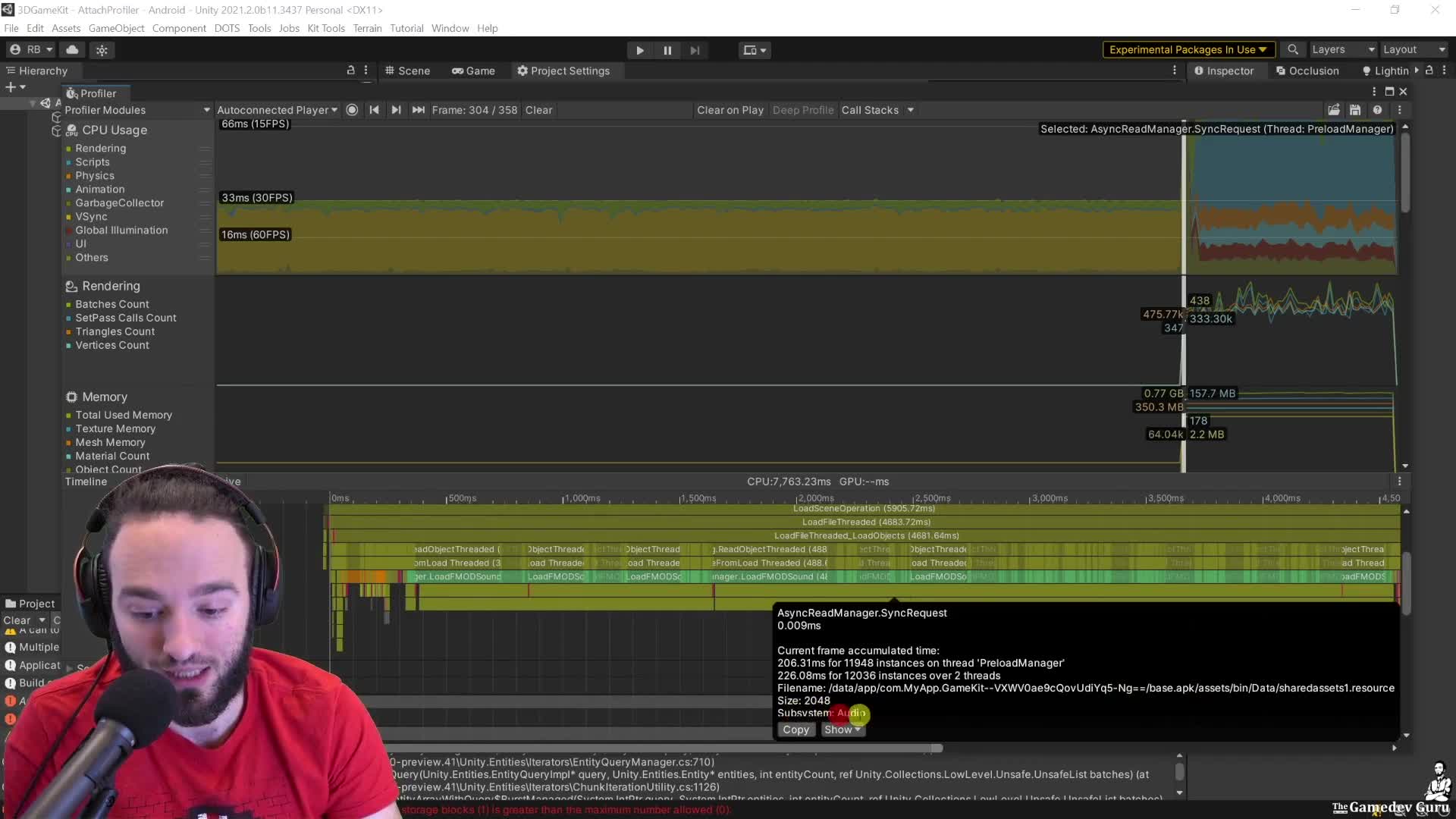Click the search magnifier in the toolbar
Screen dimensions: 1456x819
point(1293,49)
